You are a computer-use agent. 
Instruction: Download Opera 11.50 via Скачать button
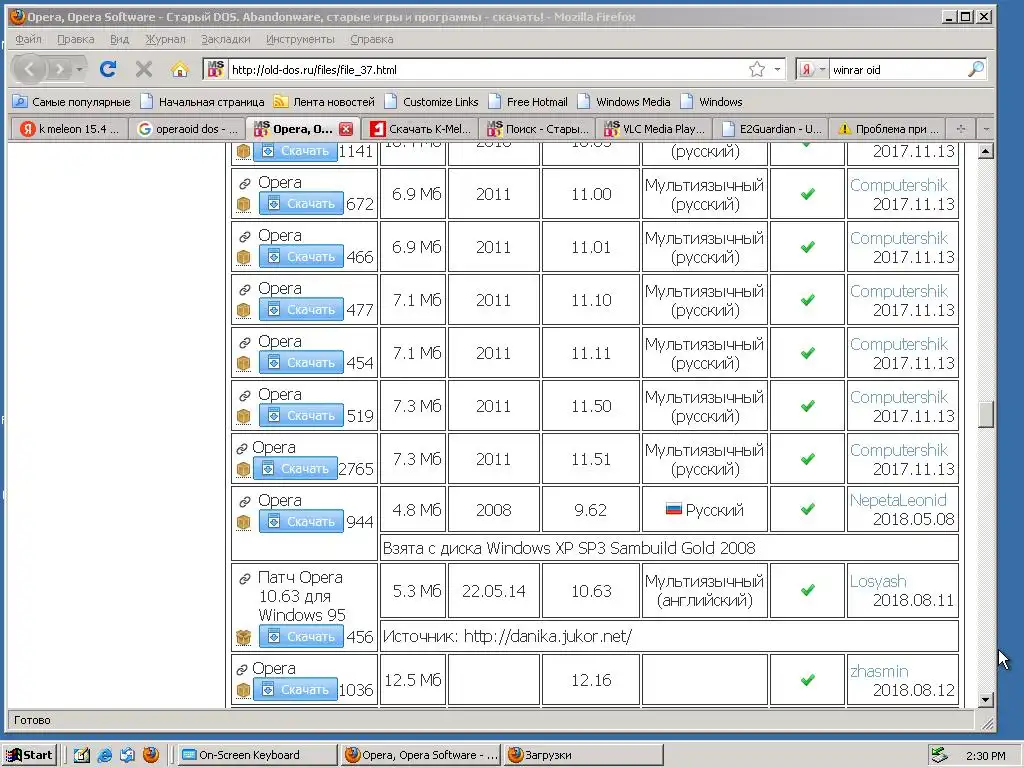pyautogui.click(x=301, y=415)
